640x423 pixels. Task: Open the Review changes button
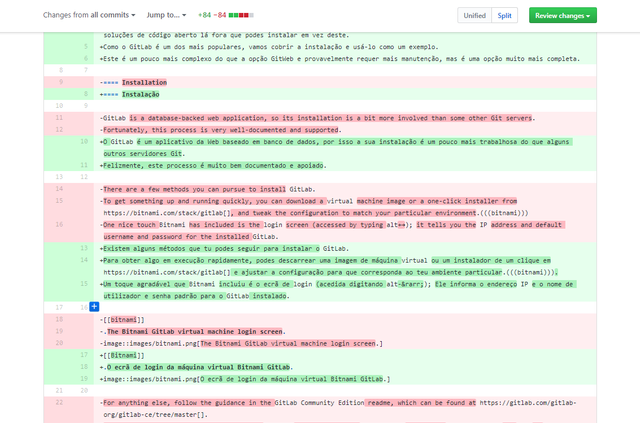(563, 16)
